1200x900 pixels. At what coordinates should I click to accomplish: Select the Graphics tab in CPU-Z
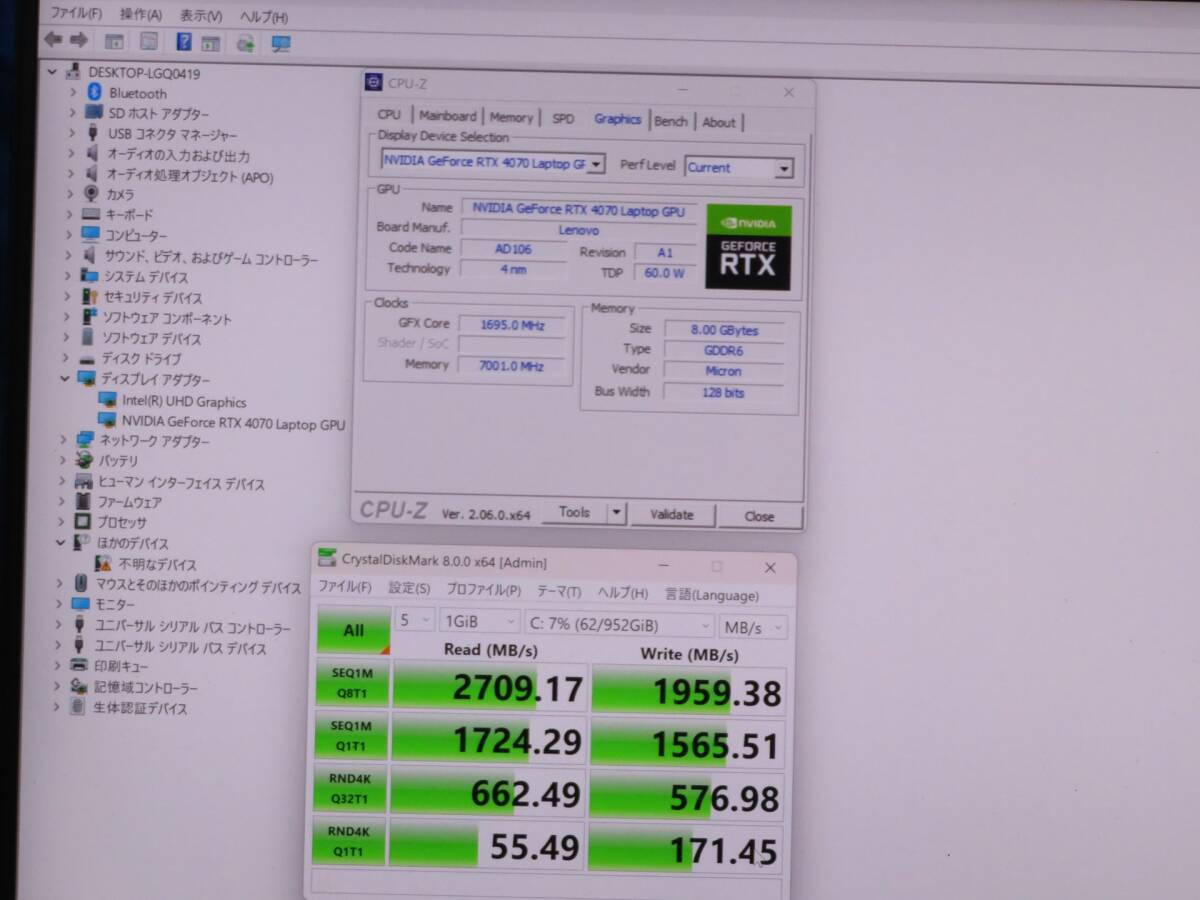(617, 119)
